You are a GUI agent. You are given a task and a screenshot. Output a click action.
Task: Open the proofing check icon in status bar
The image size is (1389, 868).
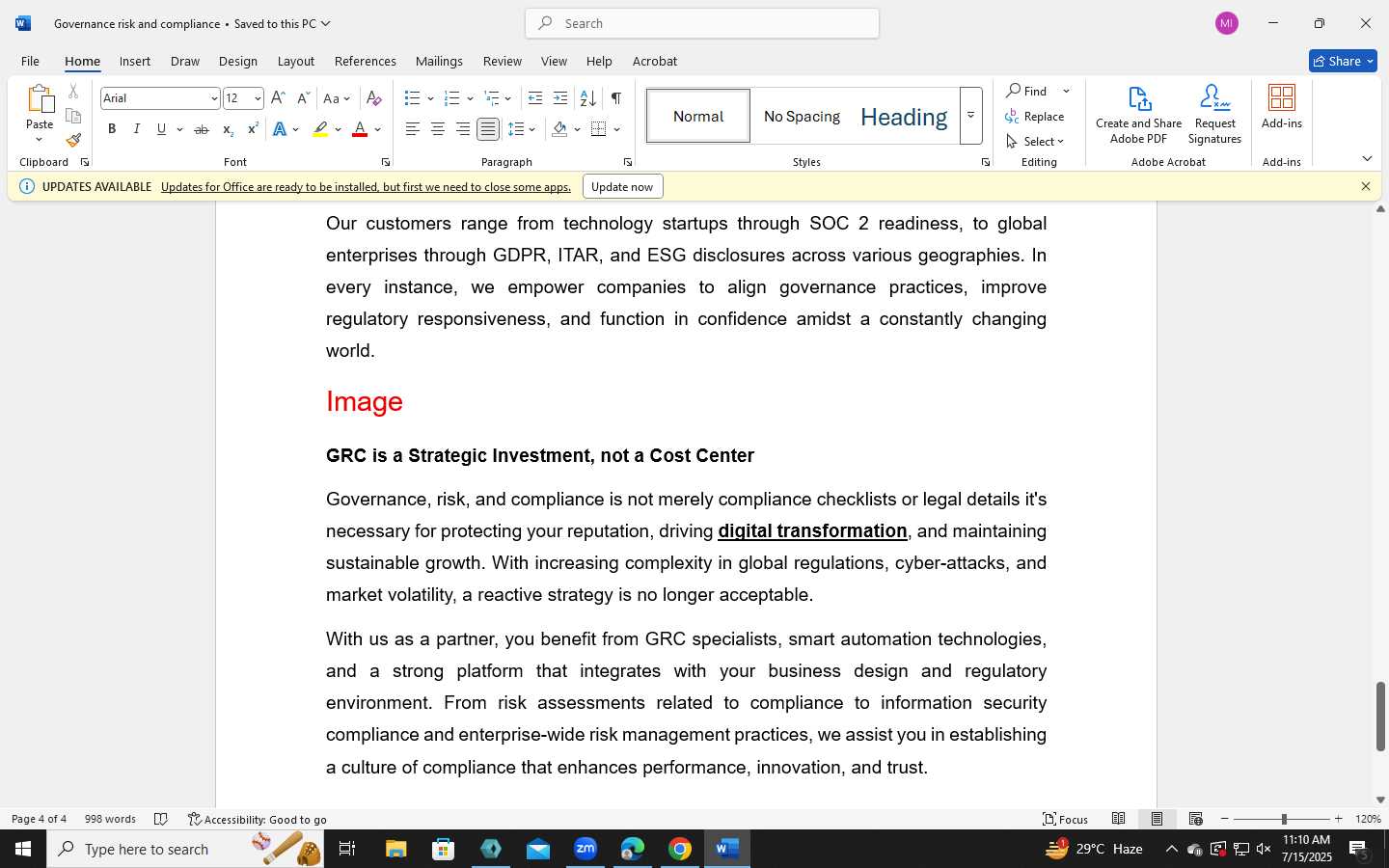point(161,819)
